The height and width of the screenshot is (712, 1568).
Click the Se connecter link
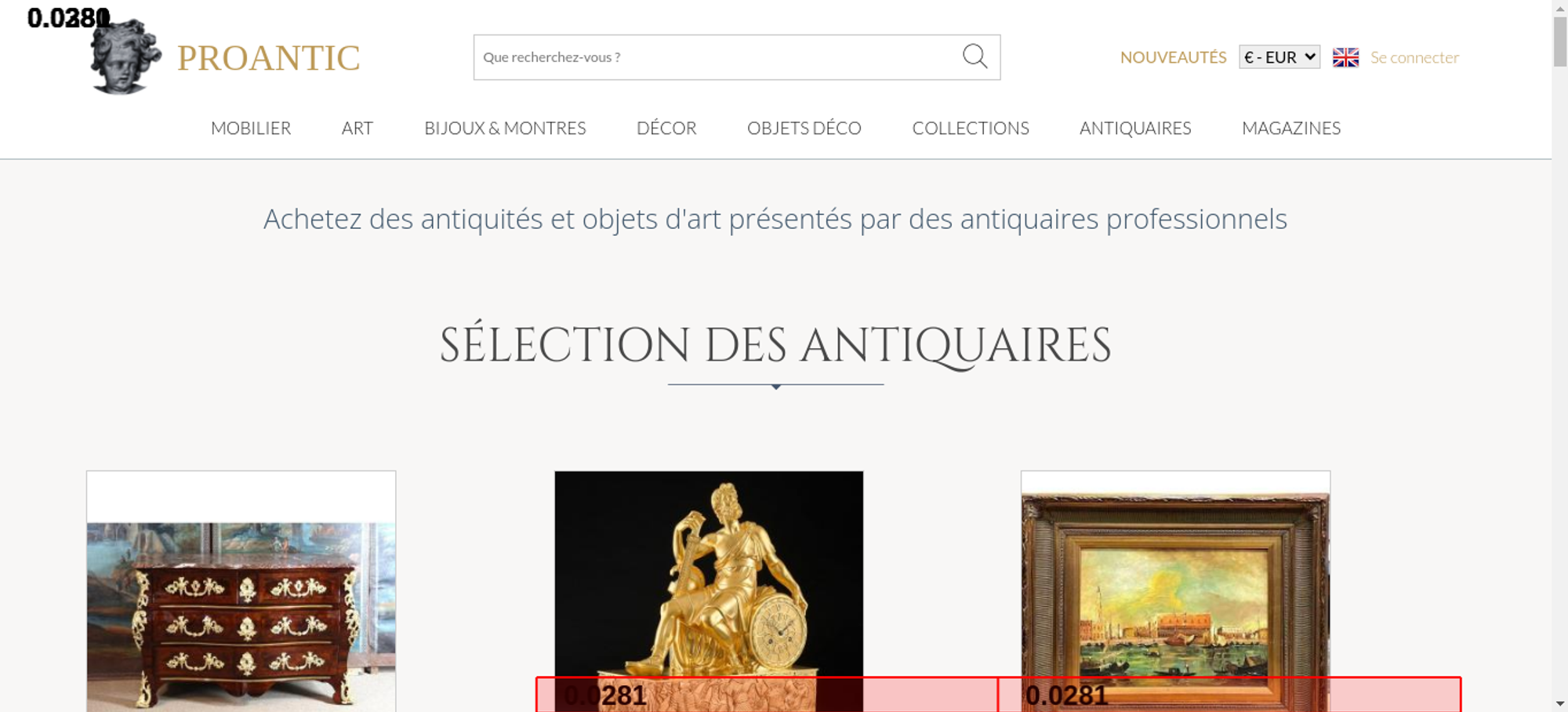click(1414, 57)
